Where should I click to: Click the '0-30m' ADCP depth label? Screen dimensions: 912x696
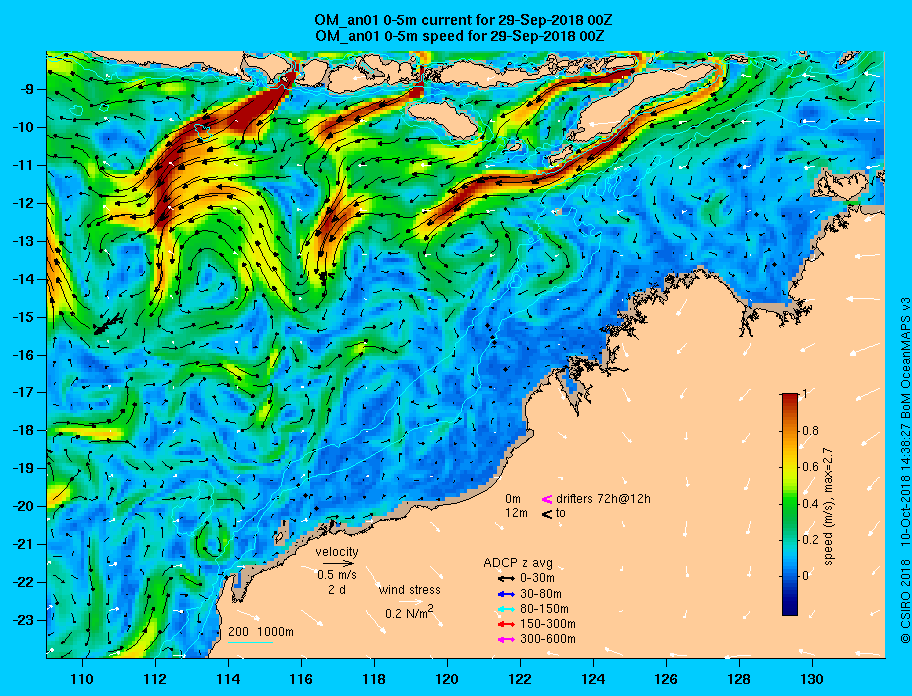click(x=537, y=579)
